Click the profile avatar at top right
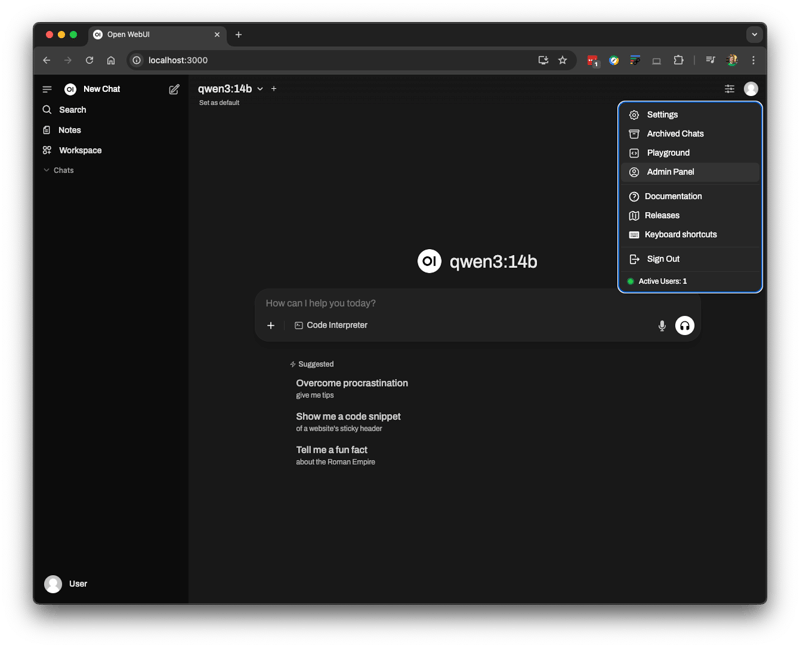The height and width of the screenshot is (648, 800). pos(751,89)
